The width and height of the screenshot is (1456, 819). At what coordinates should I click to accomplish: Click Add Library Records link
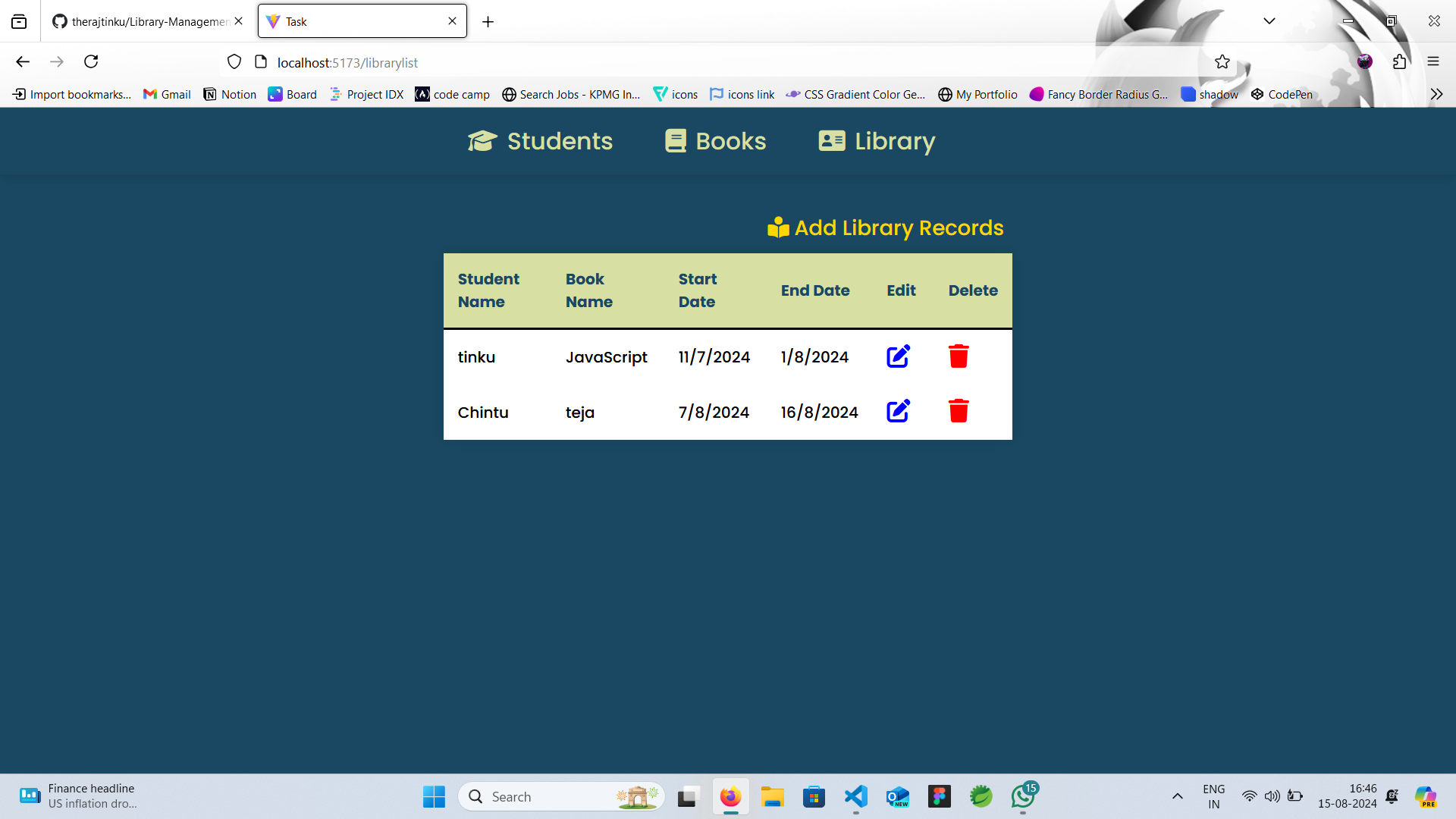click(885, 227)
